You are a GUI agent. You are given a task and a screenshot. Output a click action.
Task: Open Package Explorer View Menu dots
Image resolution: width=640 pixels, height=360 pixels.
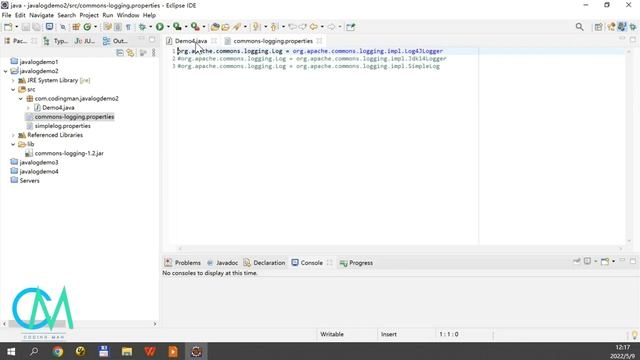point(153,53)
